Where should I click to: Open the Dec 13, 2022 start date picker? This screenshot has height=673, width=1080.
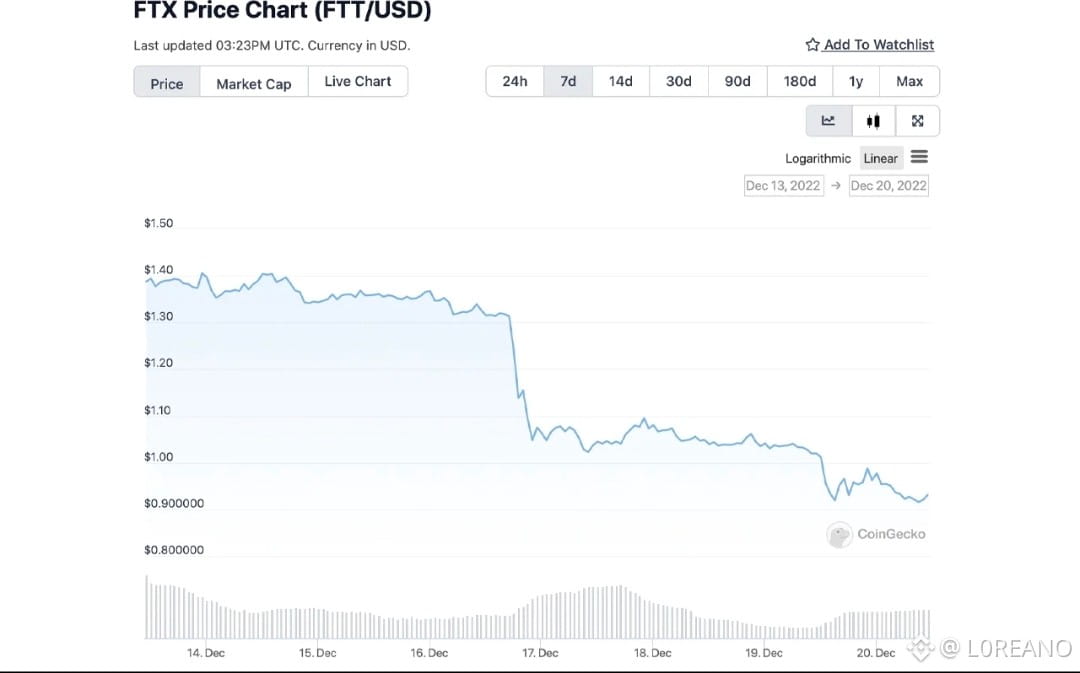(783, 186)
